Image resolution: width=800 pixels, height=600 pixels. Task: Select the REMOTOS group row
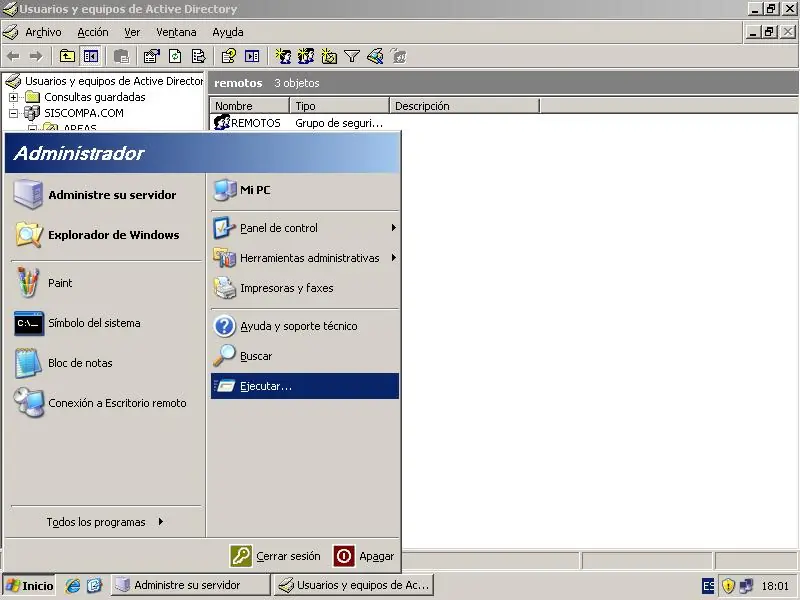point(248,123)
